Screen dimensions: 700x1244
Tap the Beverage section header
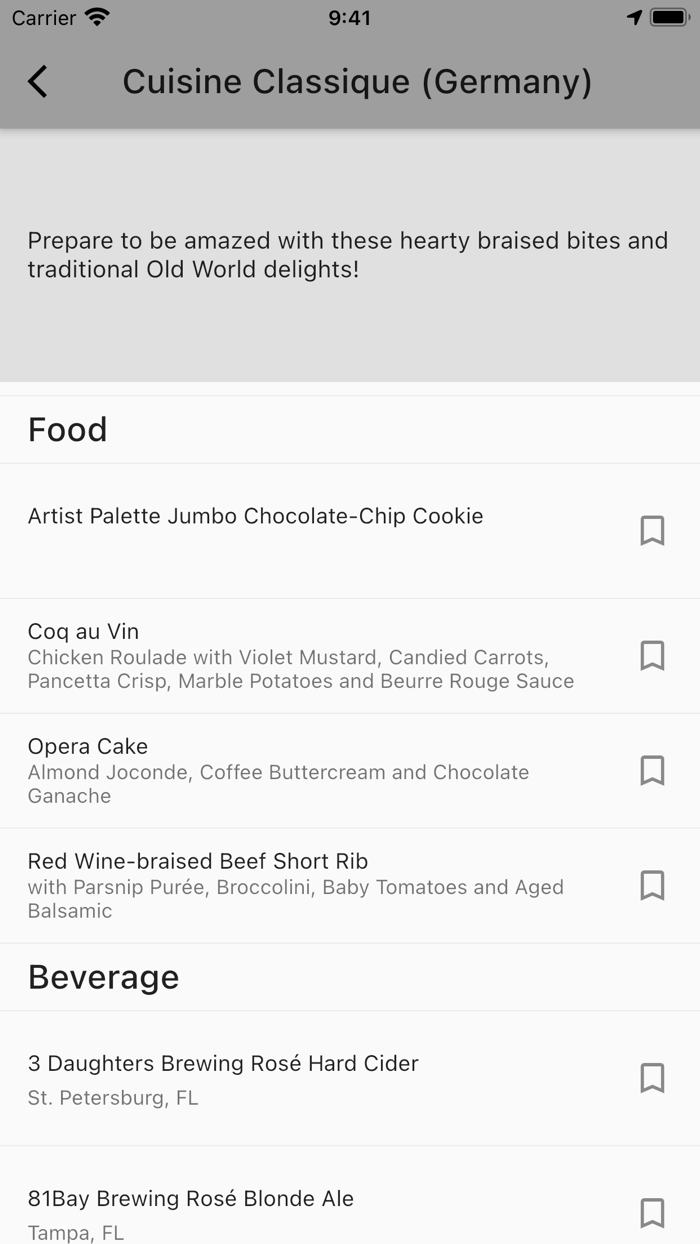click(104, 977)
